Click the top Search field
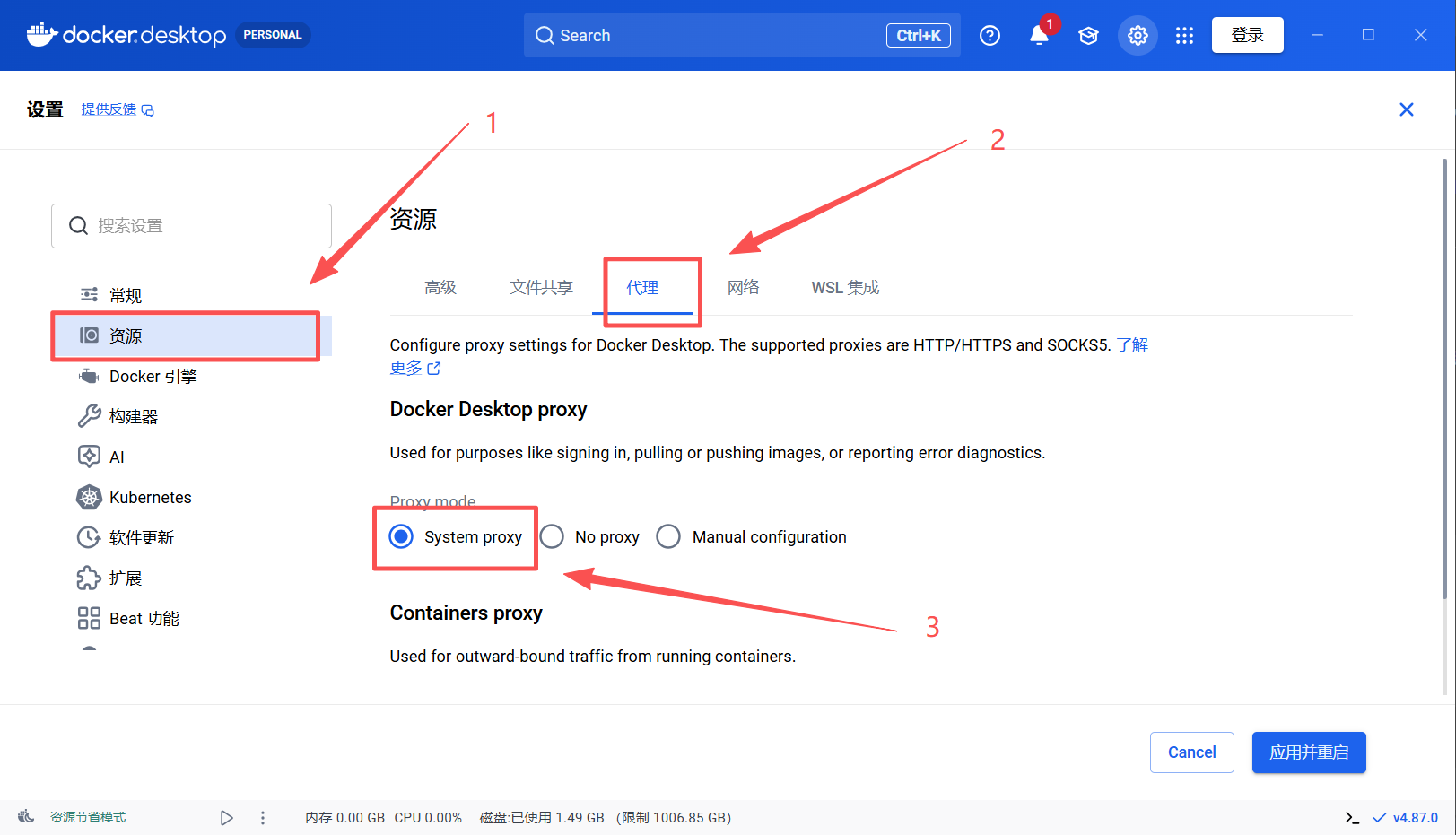Viewport: 1456px width, 835px height. 742,35
